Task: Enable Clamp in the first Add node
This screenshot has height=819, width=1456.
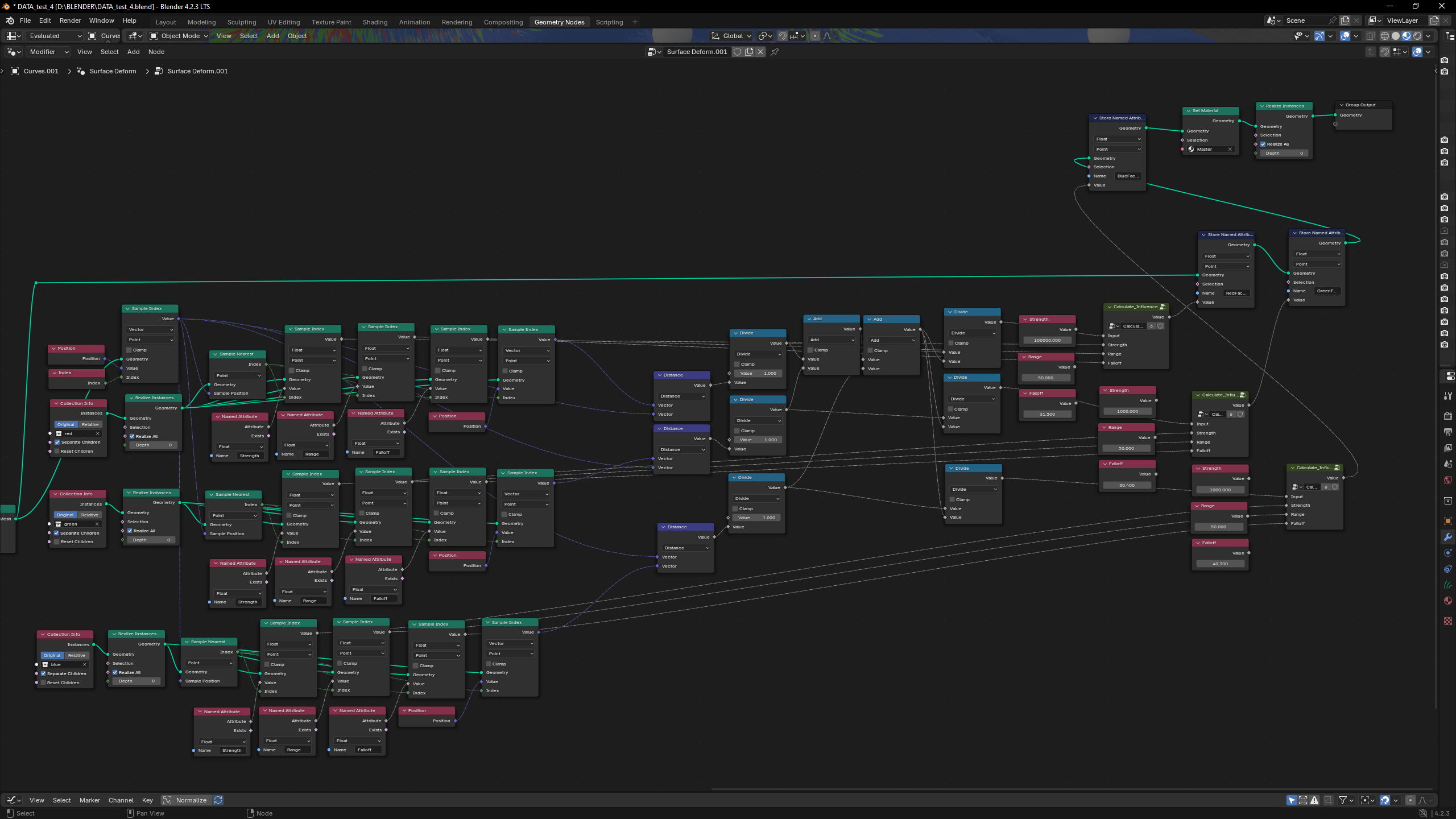Action: [810, 350]
